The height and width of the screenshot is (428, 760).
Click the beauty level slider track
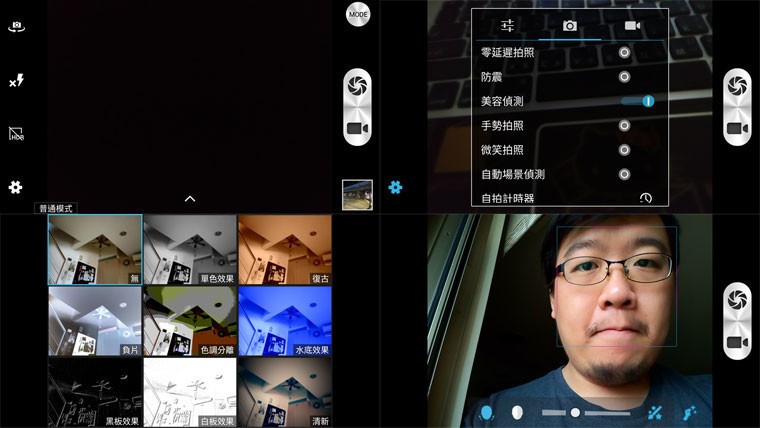(x=586, y=413)
